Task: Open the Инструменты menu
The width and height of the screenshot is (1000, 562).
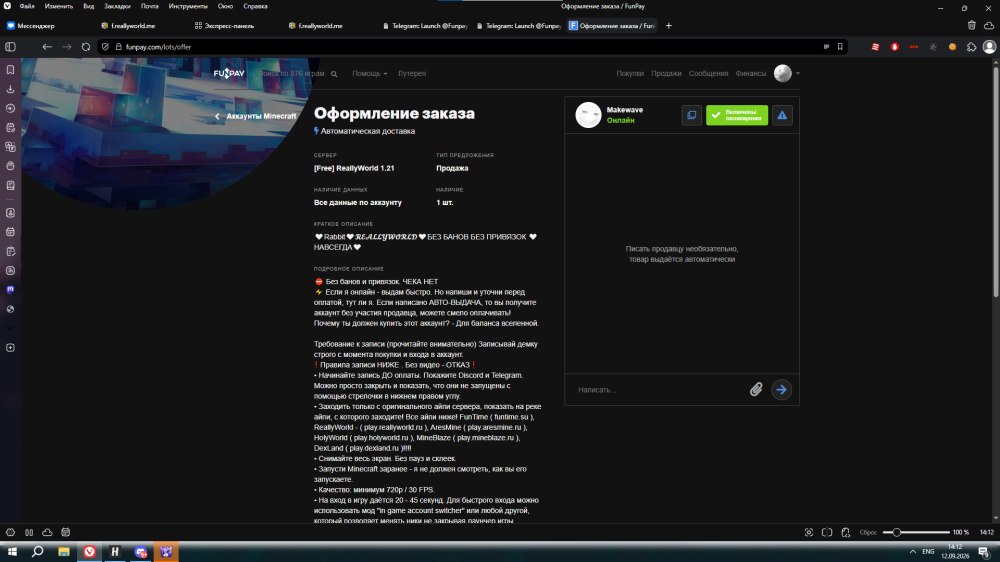Action: point(188,6)
